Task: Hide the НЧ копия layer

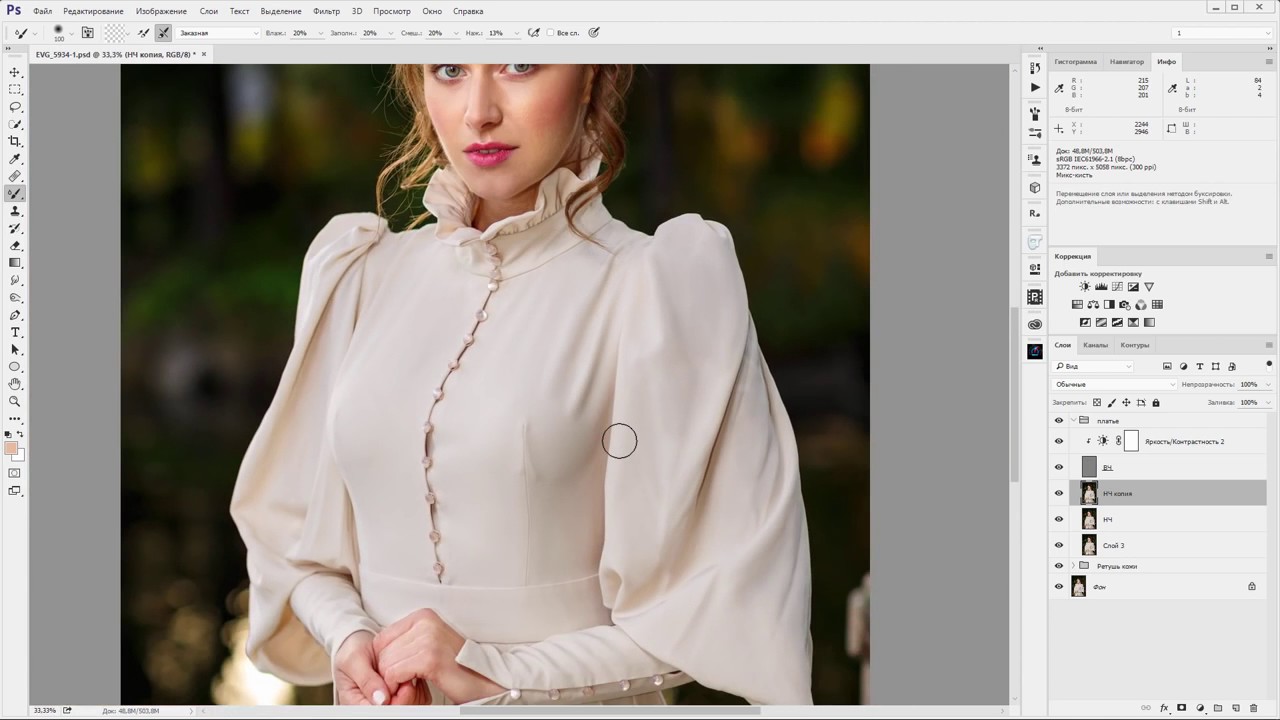Action: click(1059, 493)
